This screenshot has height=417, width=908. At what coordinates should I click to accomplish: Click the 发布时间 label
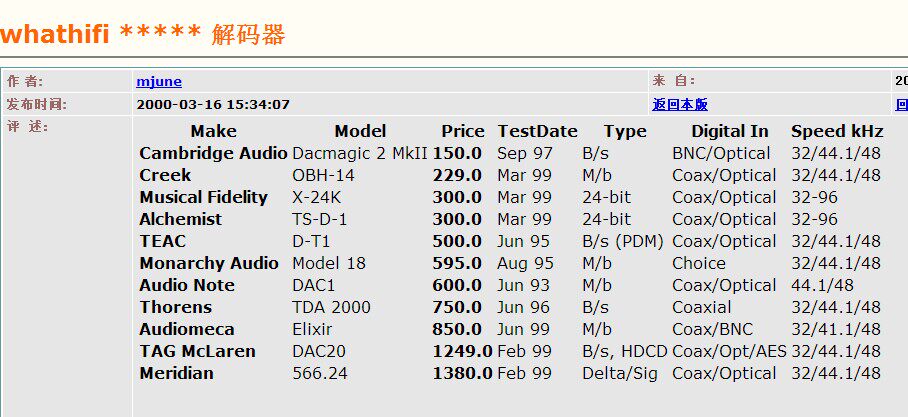pyautogui.click(x=36, y=104)
